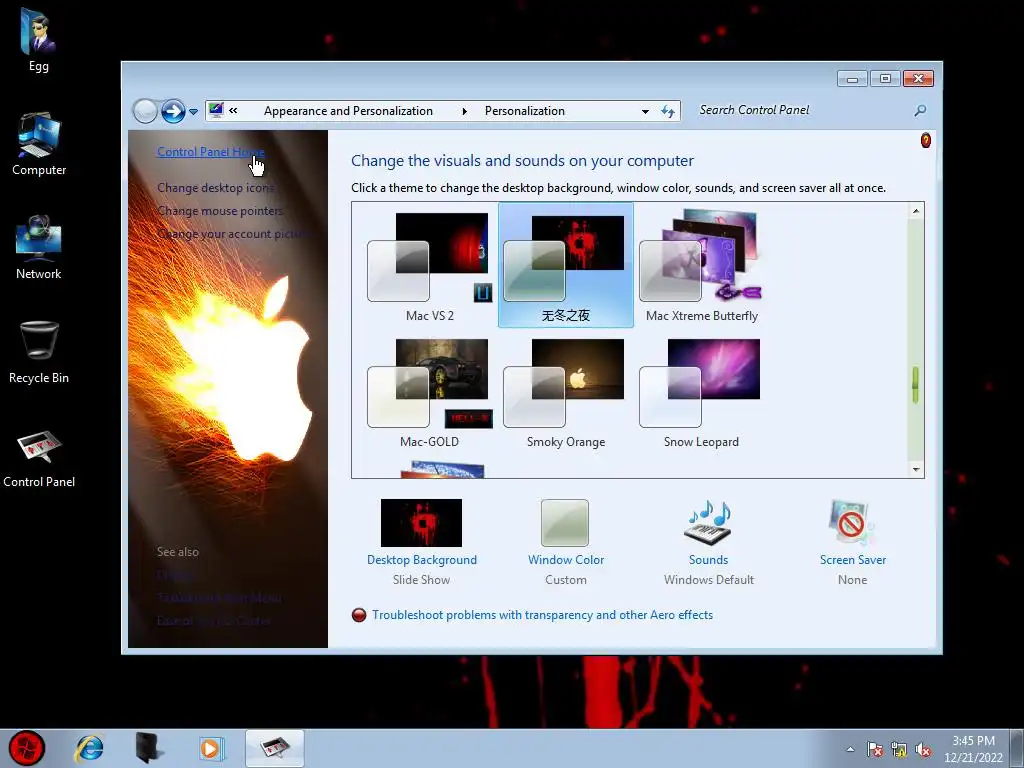Click the network tray icon

(x=899, y=750)
